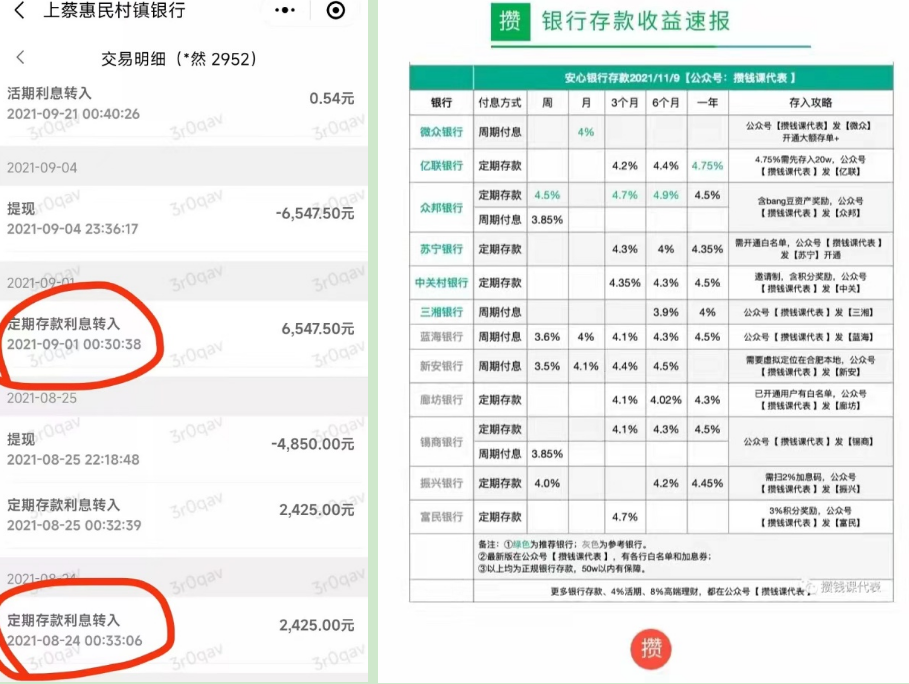Go back from 交易明细 page
This screenshot has height=684, width=909.
coord(21,57)
